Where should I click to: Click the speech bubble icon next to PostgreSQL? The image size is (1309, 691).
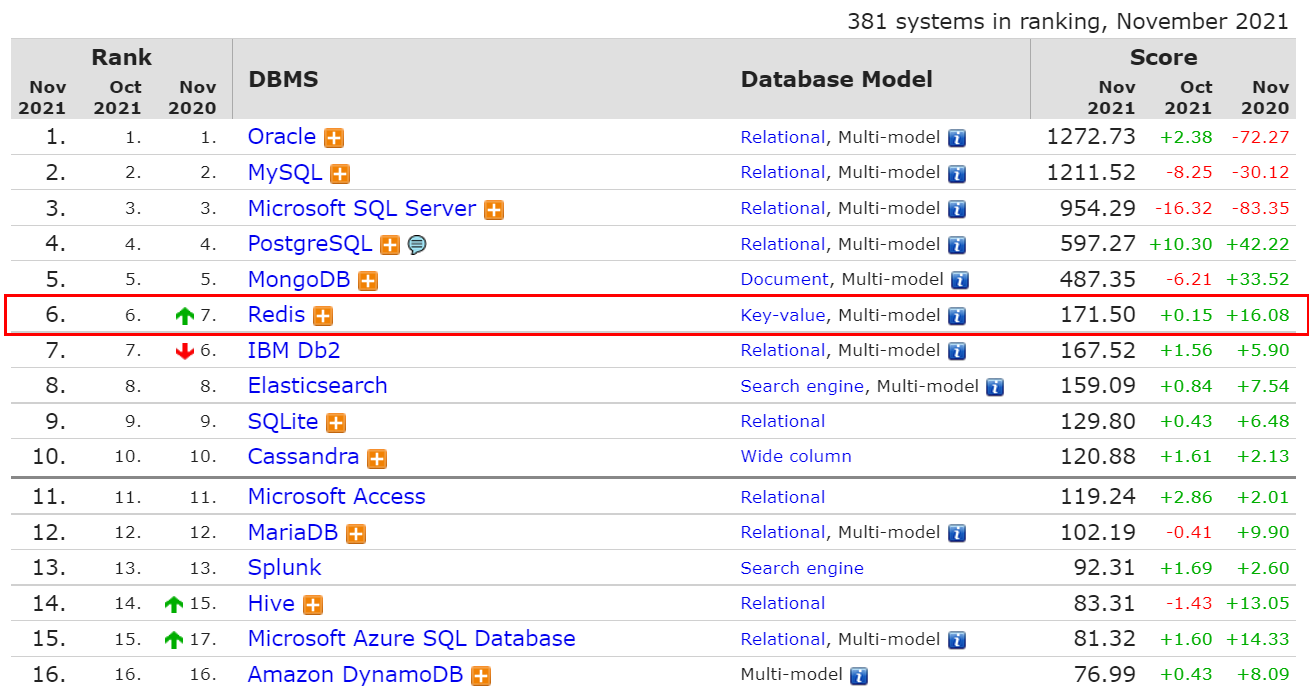[x=417, y=245]
